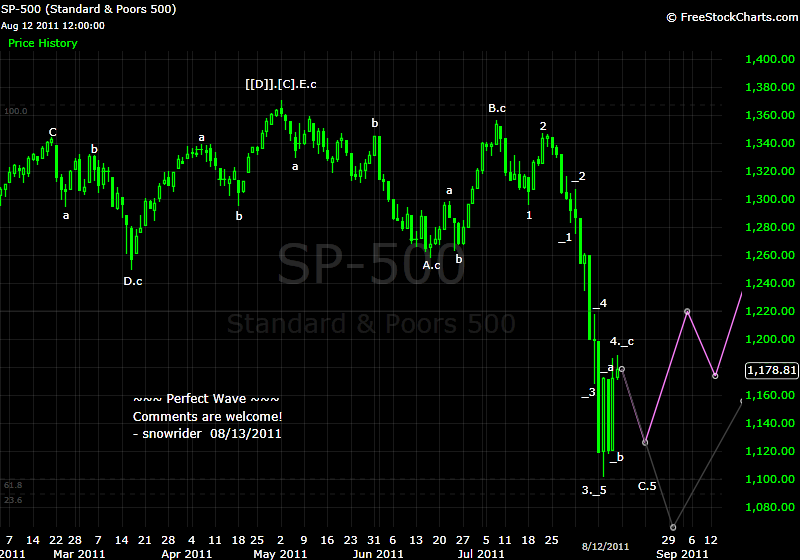Select the 1,400.00 price axis label

click(770, 59)
